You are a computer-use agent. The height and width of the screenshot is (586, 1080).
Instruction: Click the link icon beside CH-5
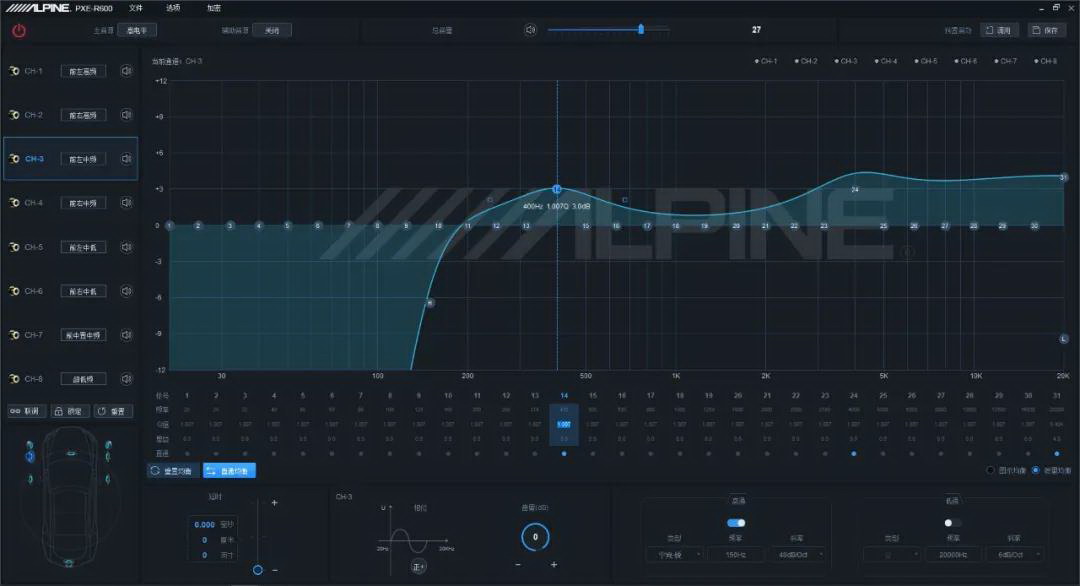coord(14,247)
